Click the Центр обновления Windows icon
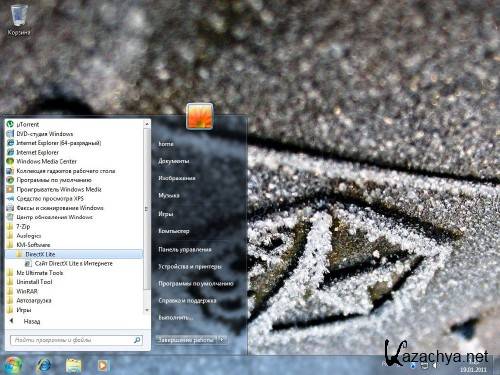 pos(10,217)
